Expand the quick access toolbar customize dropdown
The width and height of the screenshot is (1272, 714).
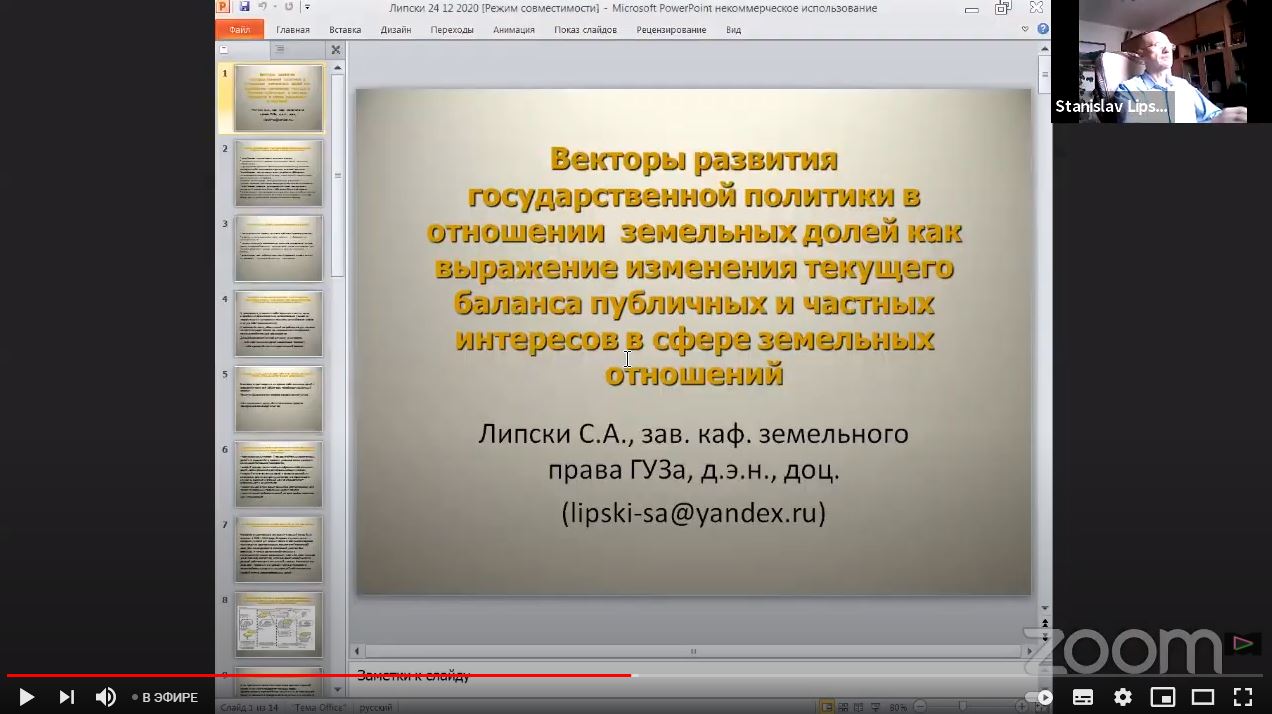coord(307,7)
